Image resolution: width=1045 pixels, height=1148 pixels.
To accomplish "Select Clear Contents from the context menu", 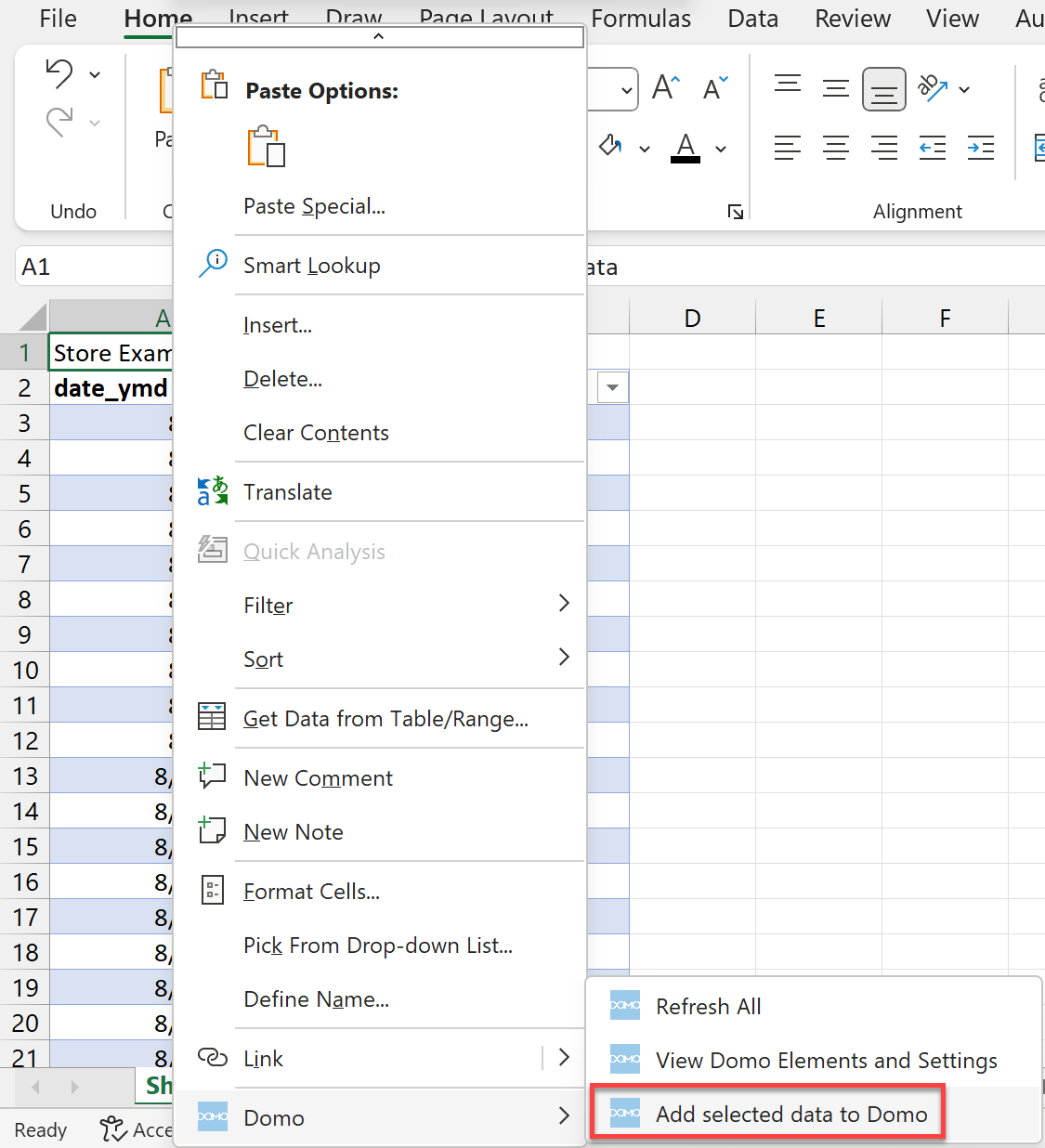I will click(x=316, y=432).
